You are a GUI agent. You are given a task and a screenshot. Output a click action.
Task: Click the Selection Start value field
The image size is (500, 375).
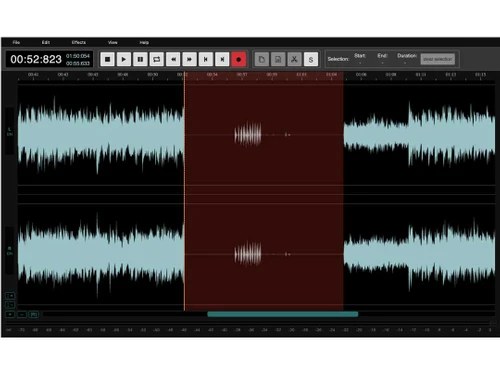(x=360, y=63)
